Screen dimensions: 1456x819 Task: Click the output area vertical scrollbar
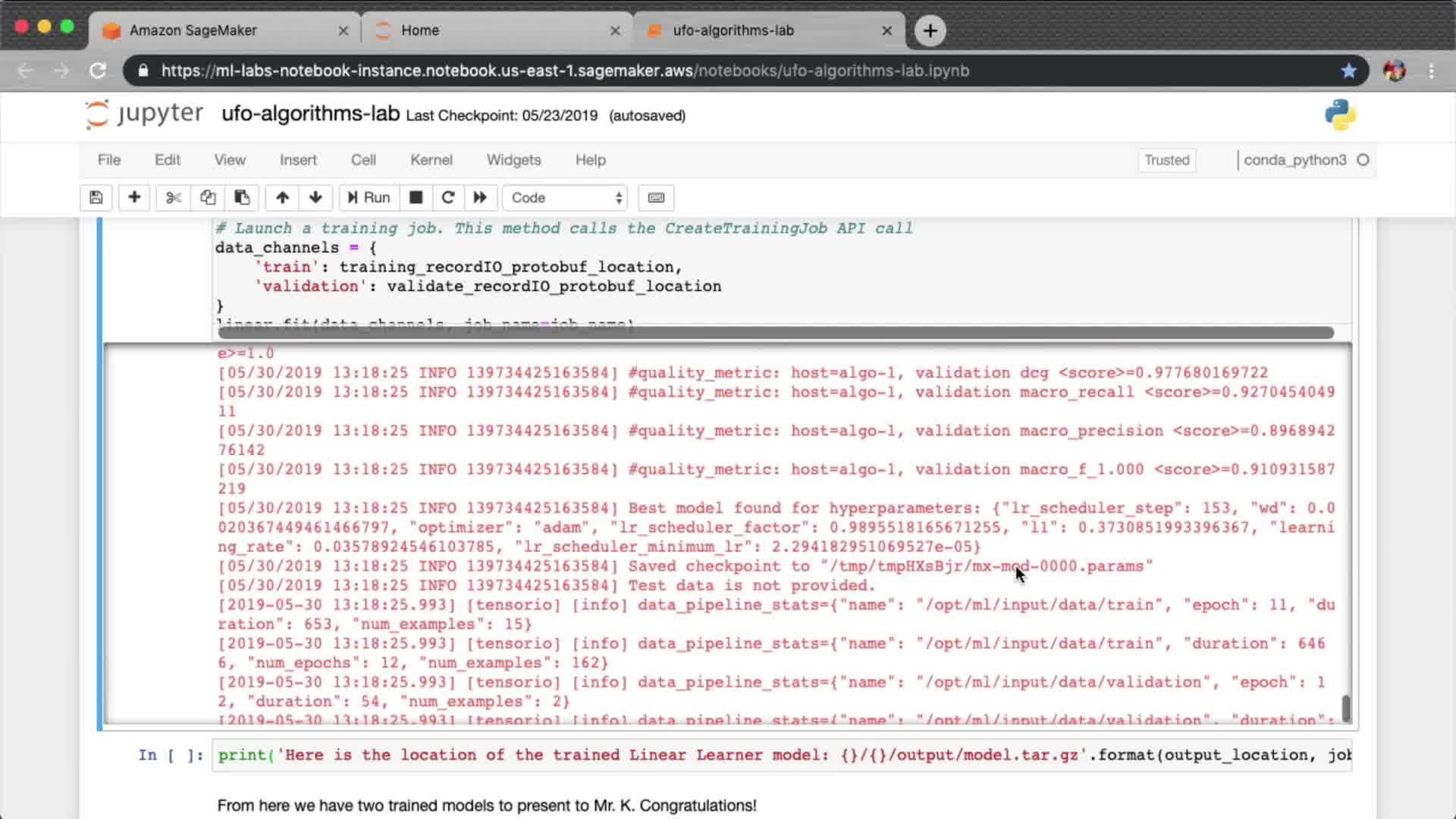point(1346,708)
